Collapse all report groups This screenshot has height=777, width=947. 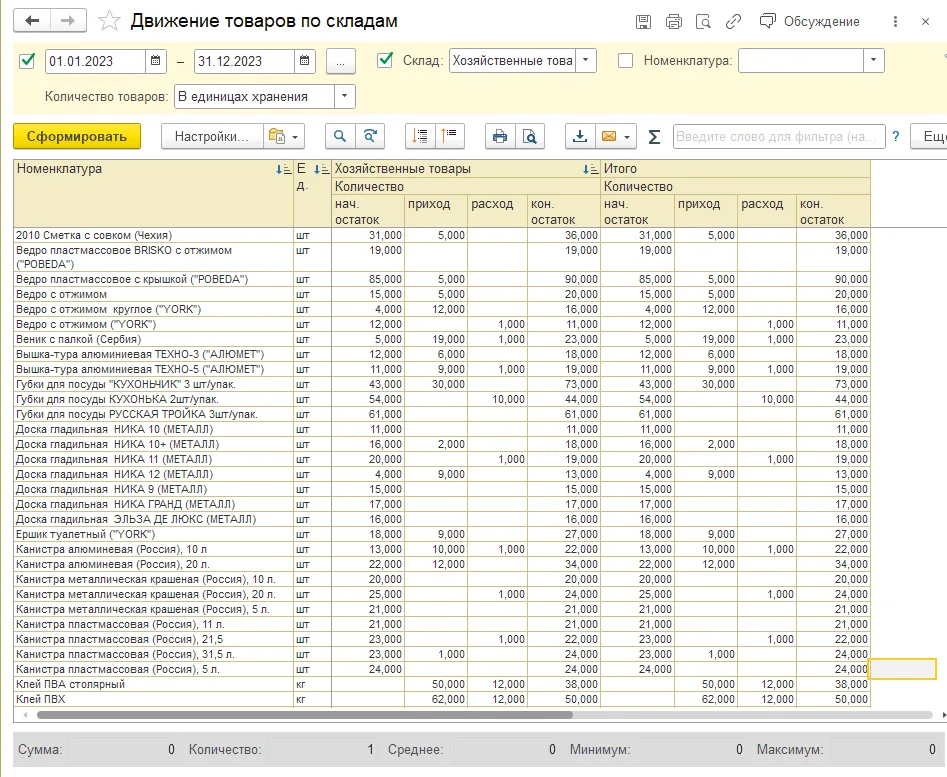pyautogui.click(x=449, y=136)
